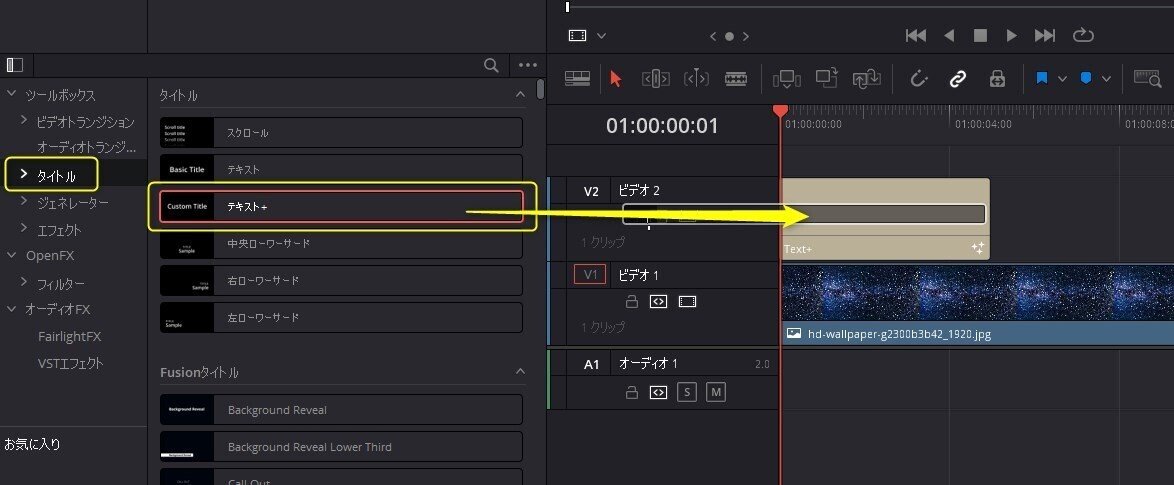Select Background Reveal Lower Third title
The width and height of the screenshot is (1174, 485).
[x=341, y=447]
